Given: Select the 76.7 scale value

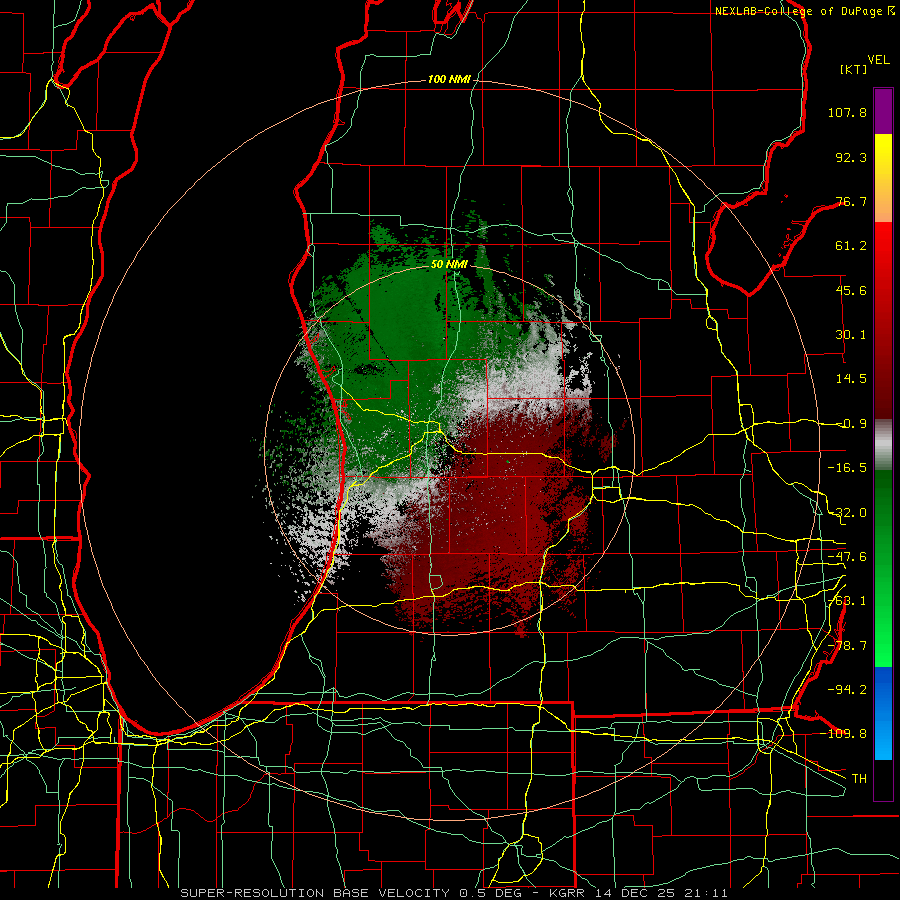Looking at the screenshot, I should 851,201.
